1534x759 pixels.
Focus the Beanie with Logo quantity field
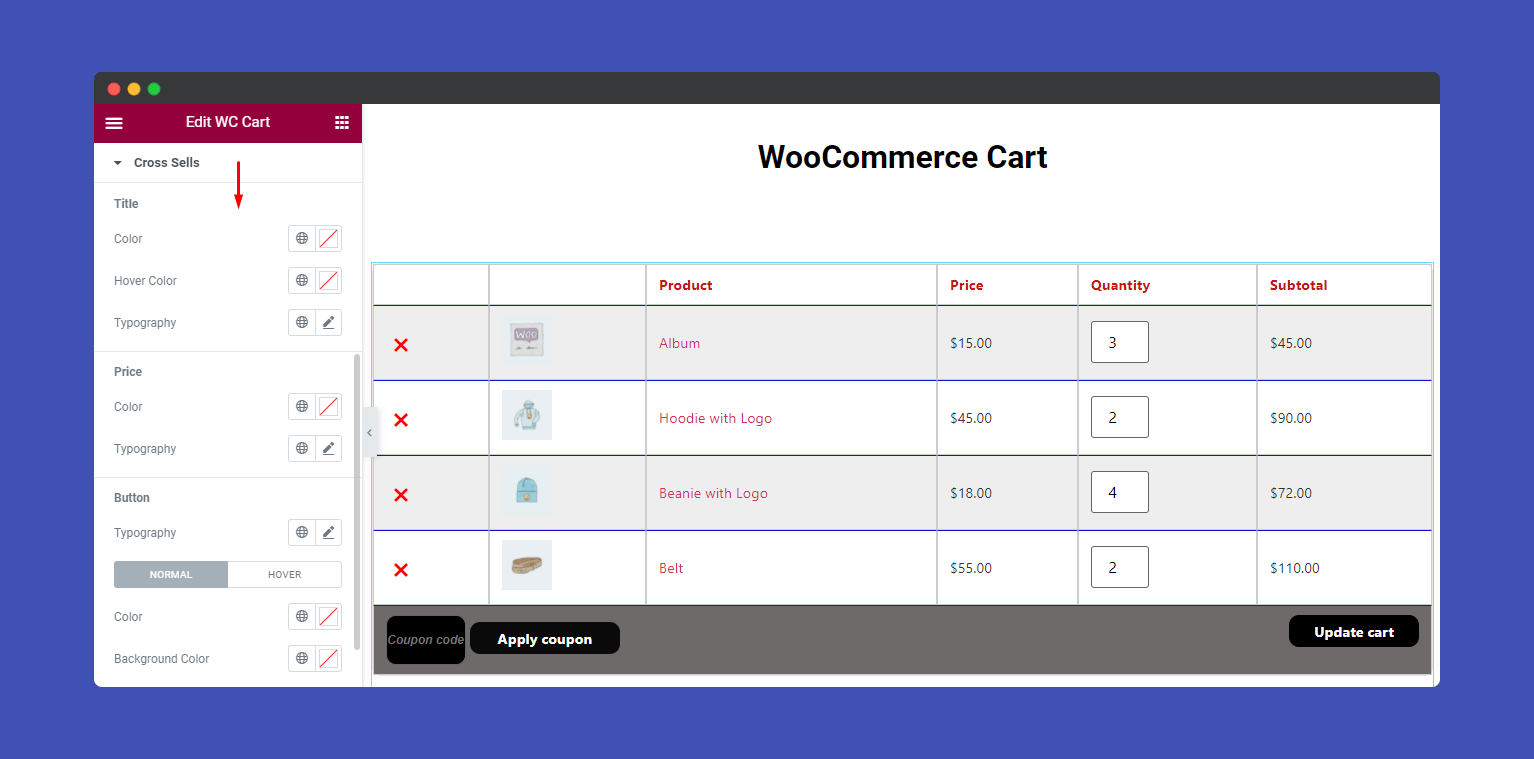(1120, 492)
